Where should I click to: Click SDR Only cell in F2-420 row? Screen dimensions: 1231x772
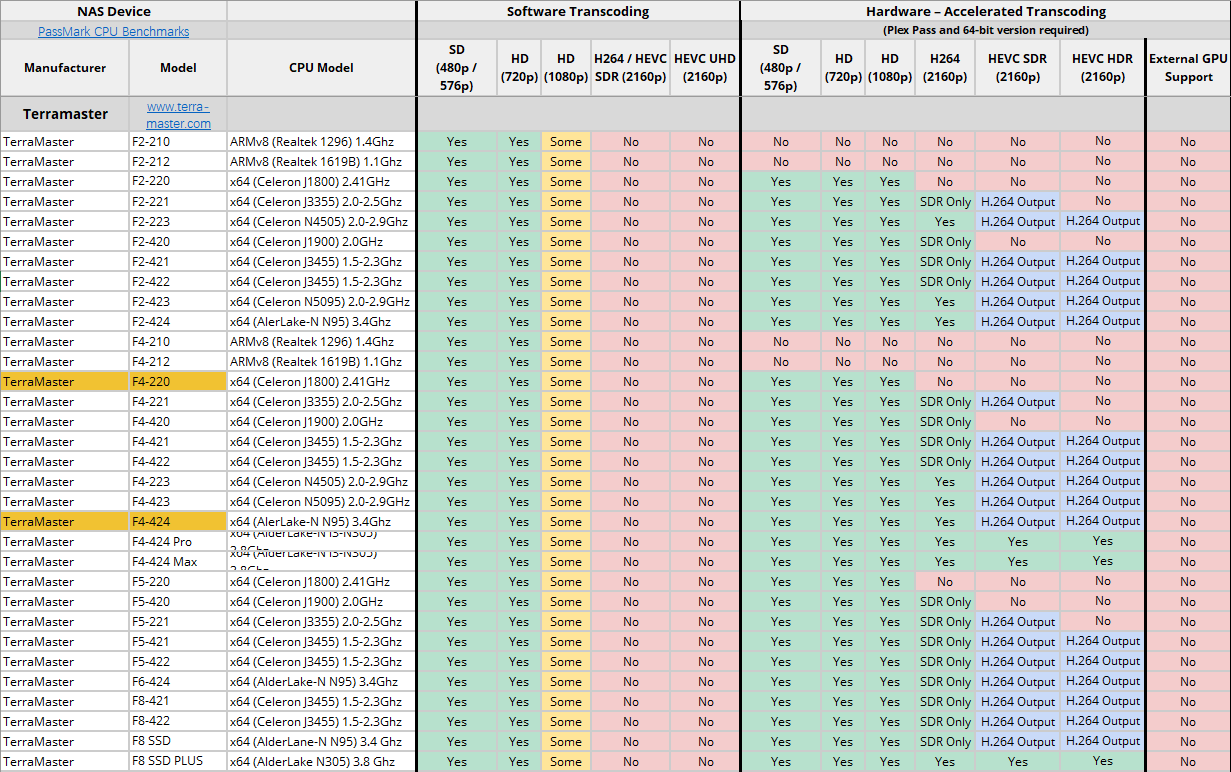(x=945, y=241)
